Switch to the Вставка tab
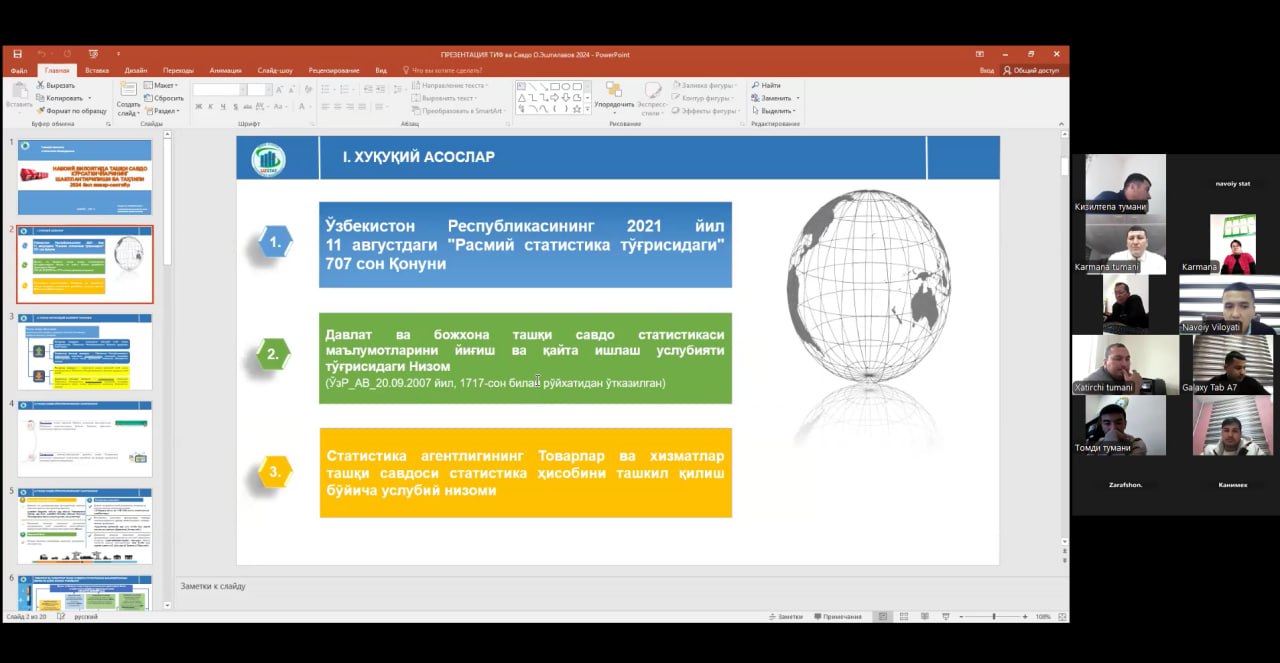This screenshot has width=1280, height=663. point(97,71)
